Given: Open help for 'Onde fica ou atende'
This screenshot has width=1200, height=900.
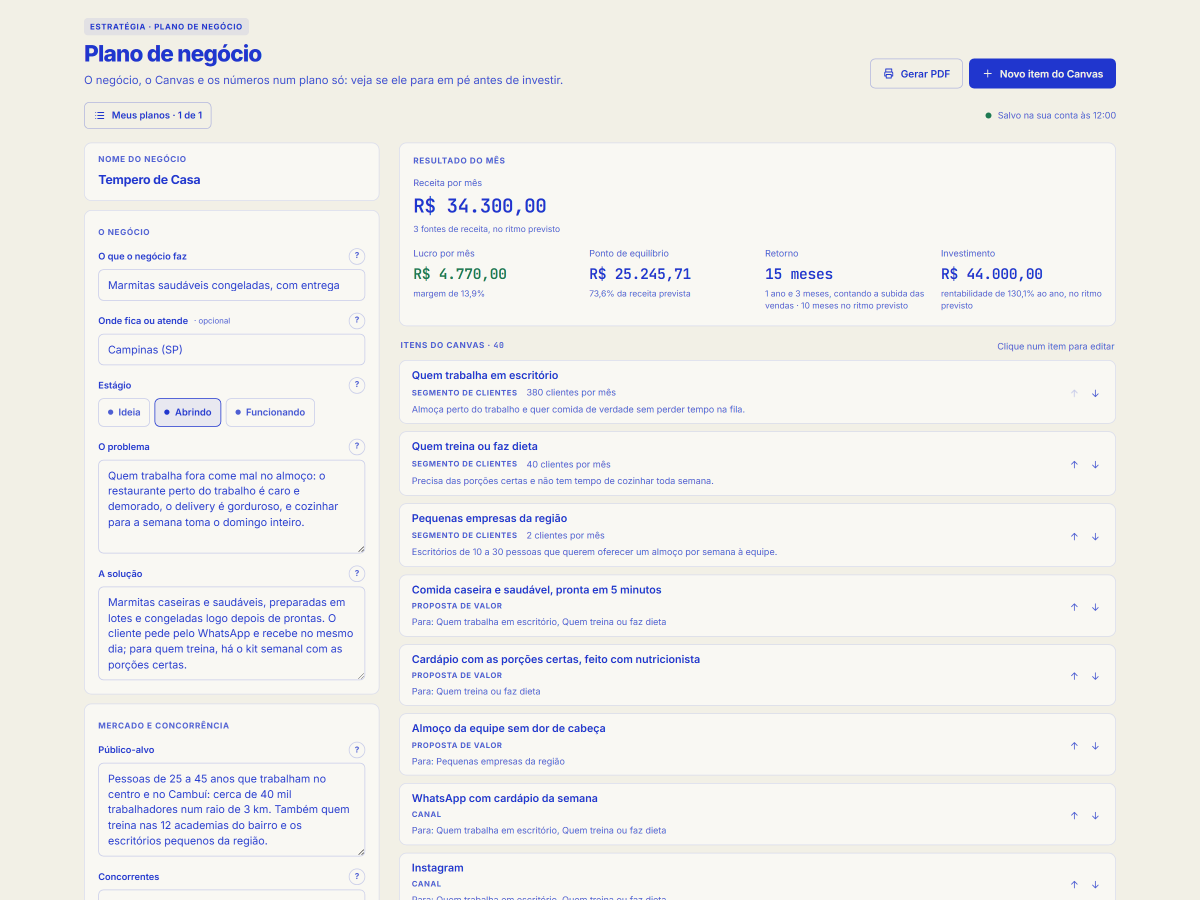Looking at the screenshot, I should tap(357, 321).
